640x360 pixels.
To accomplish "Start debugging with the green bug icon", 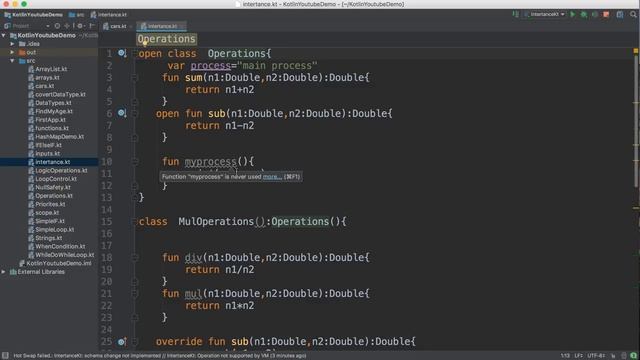I will tap(584, 14).
